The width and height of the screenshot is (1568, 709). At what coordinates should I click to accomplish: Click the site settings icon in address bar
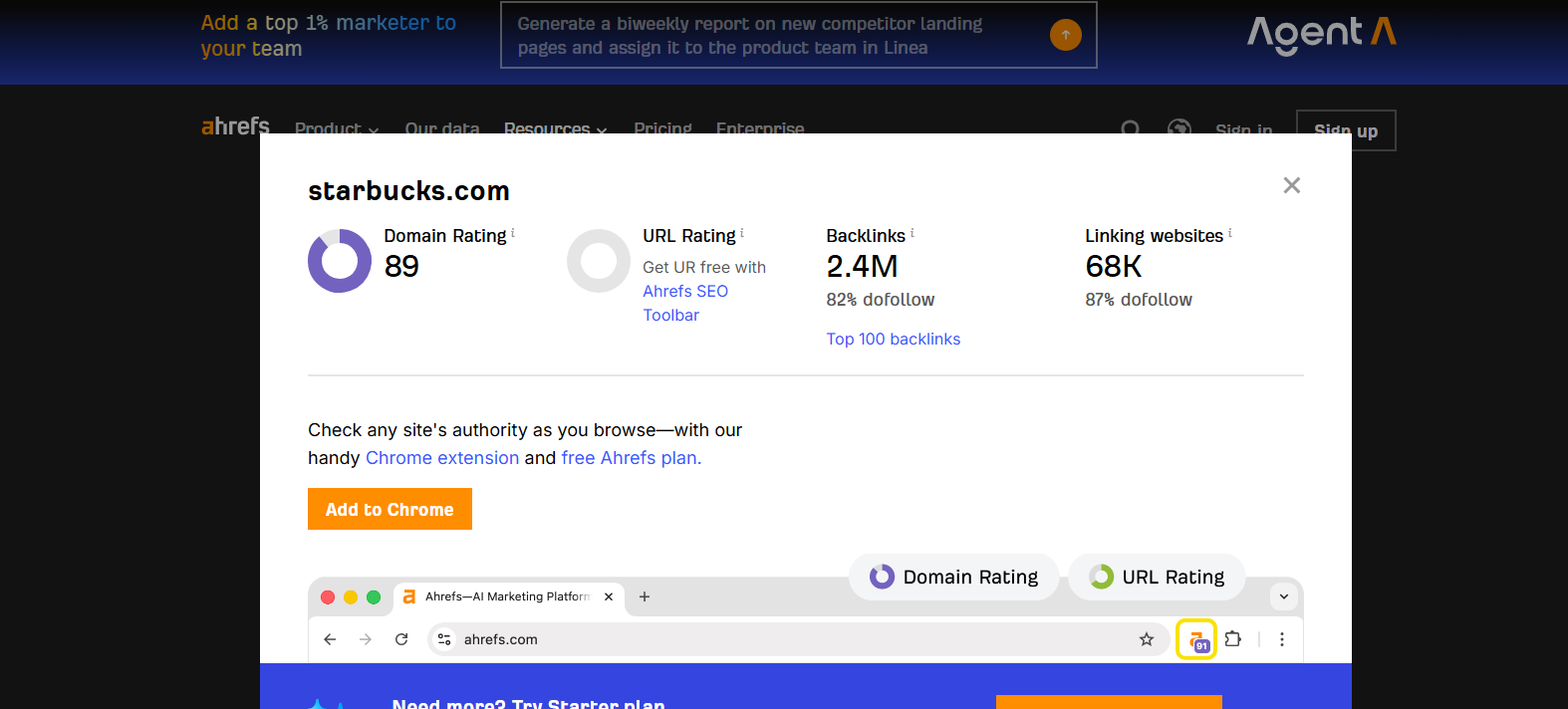tap(444, 639)
